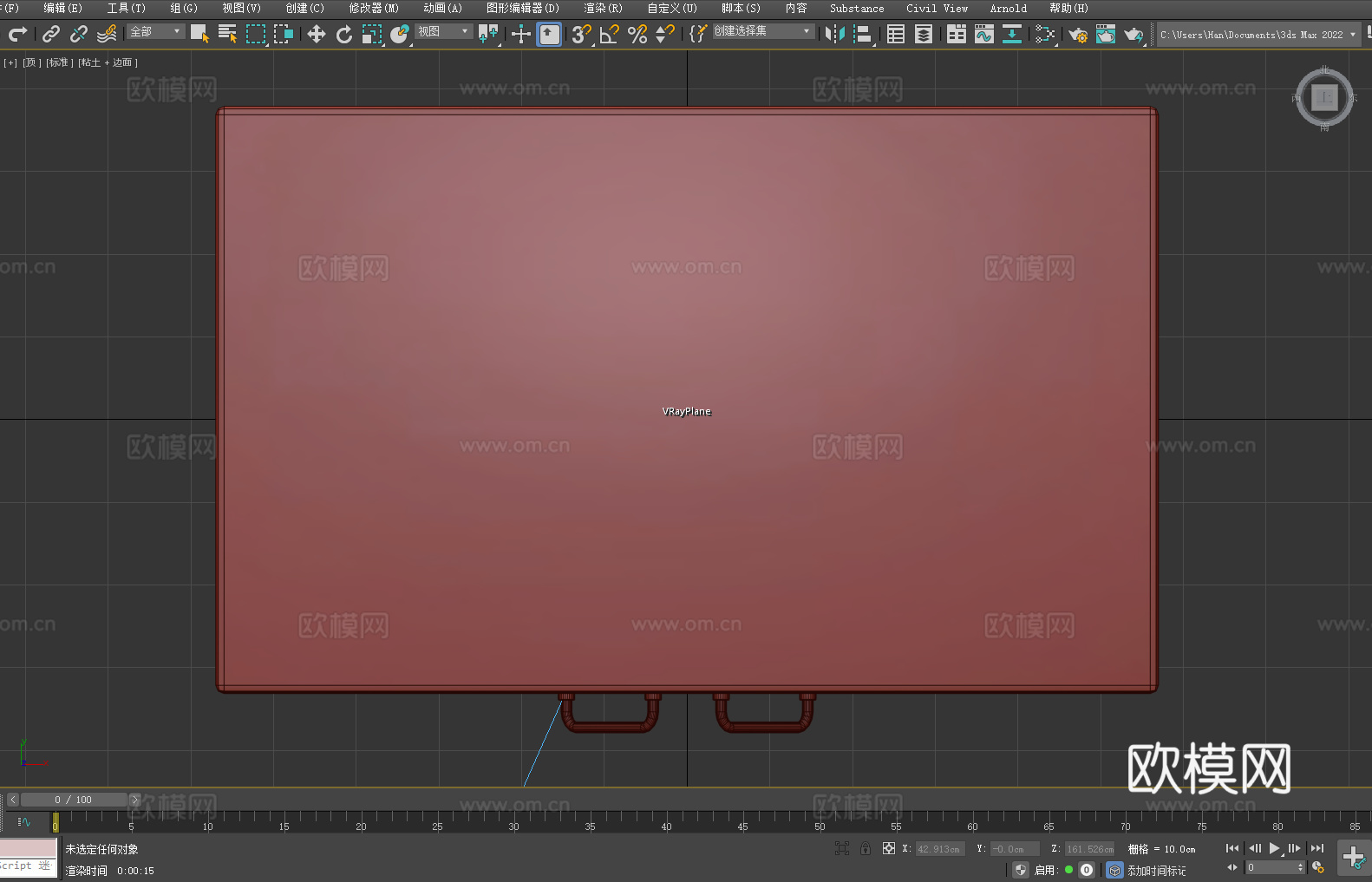
Task: Select the Bind to Space Warp tool
Action: (107, 34)
